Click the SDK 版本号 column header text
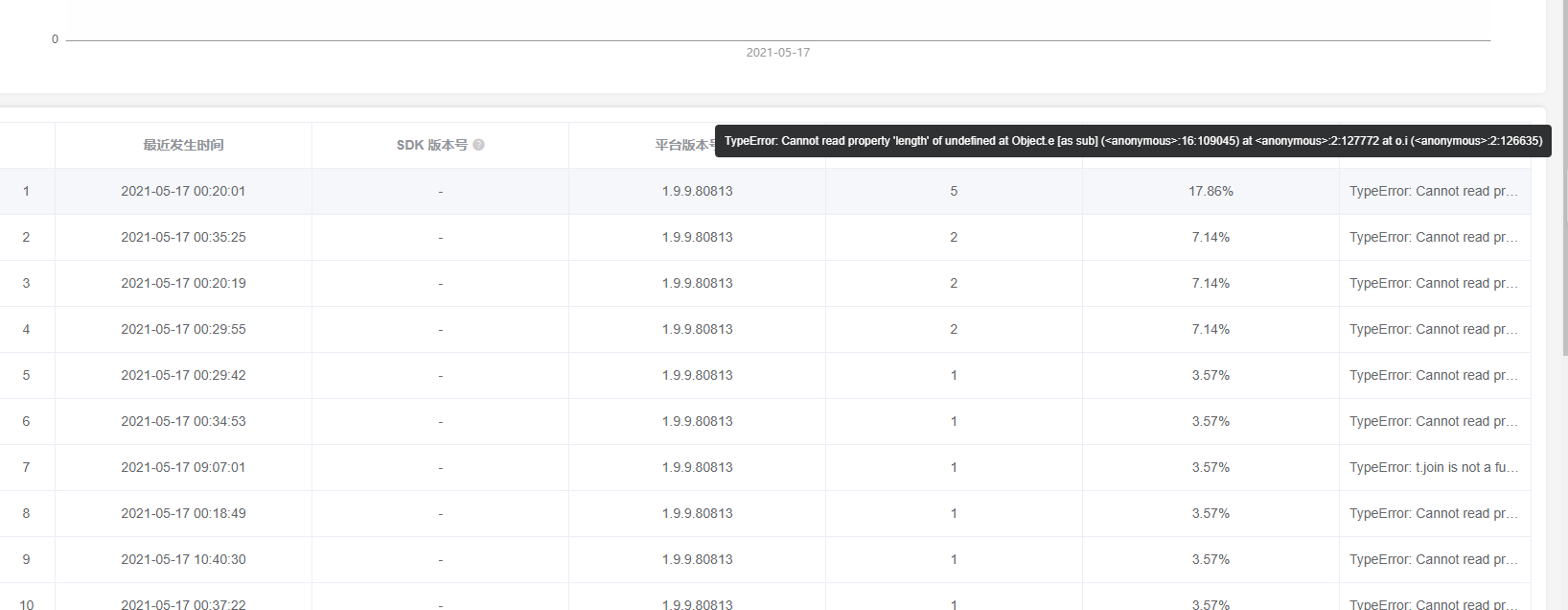Screen dimensions: 1568x610 [x=431, y=145]
